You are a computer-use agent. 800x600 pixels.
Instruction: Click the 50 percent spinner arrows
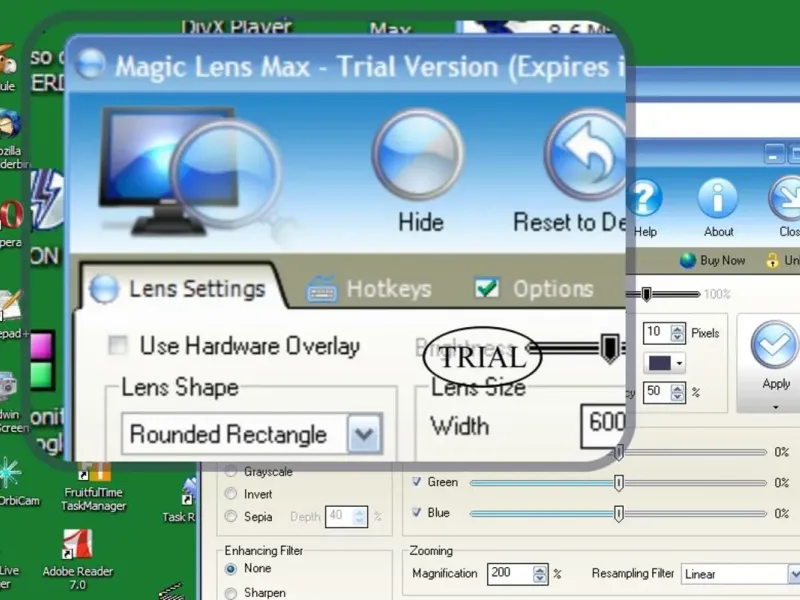click(x=678, y=392)
